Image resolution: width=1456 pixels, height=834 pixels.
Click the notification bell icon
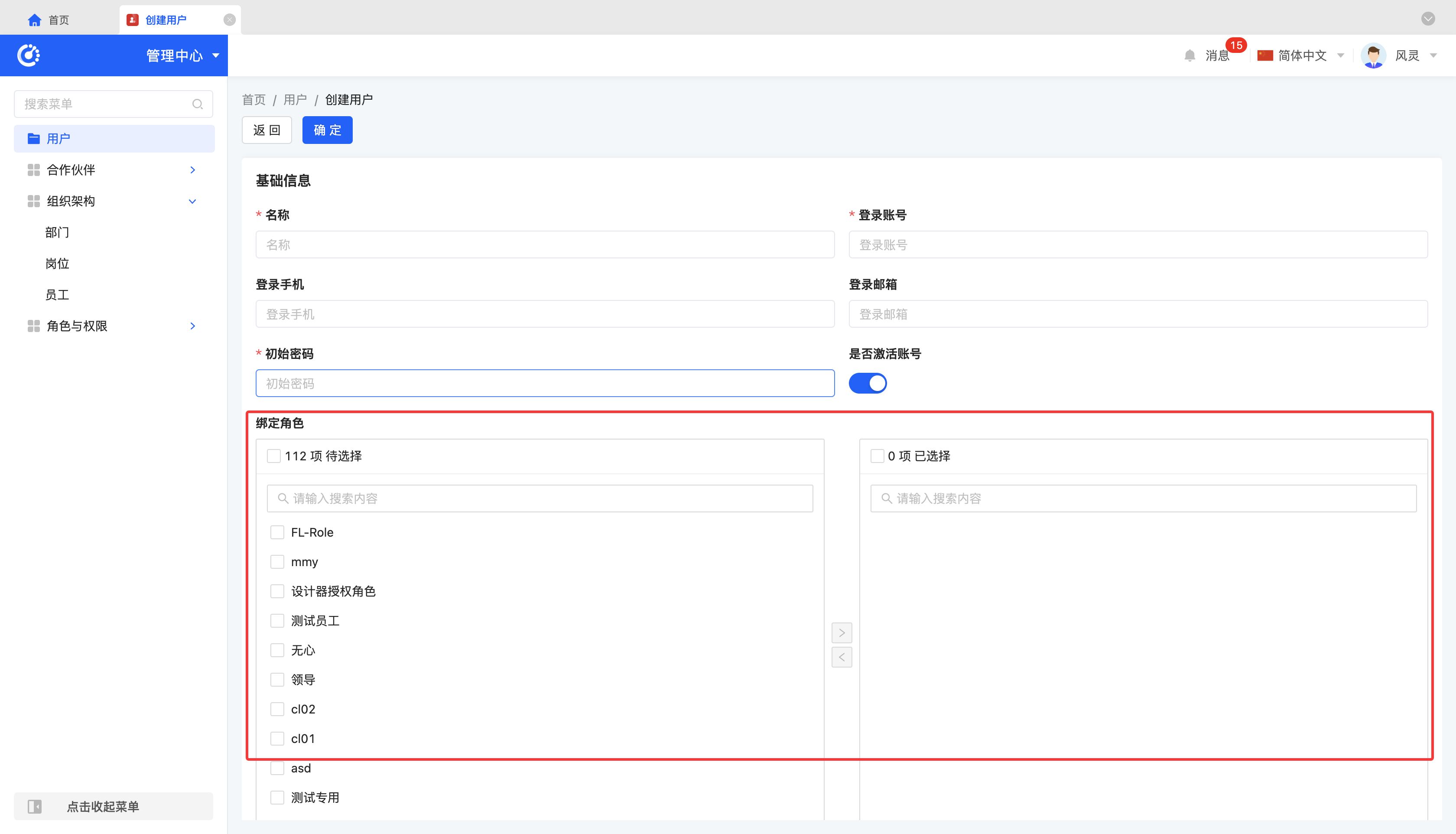point(1189,55)
